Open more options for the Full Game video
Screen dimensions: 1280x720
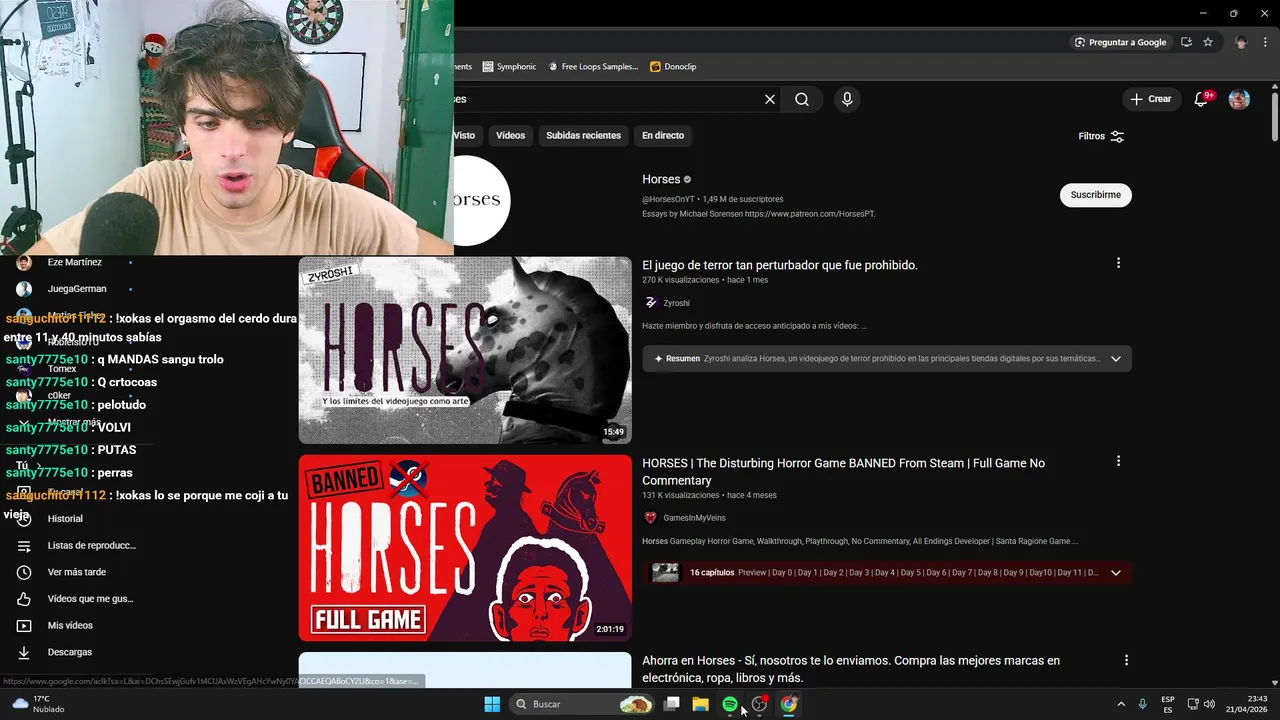pyautogui.click(x=1118, y=461)
